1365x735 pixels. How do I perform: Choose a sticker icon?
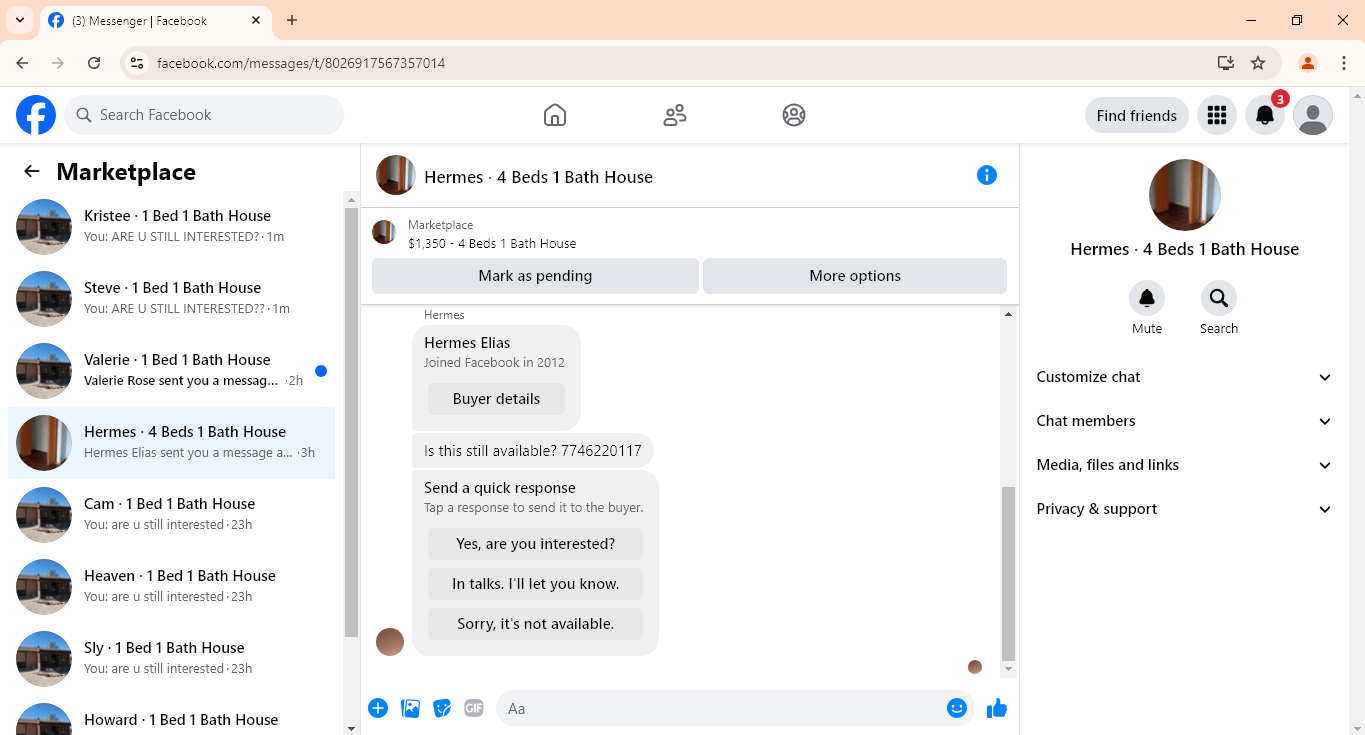coord(442,708)
